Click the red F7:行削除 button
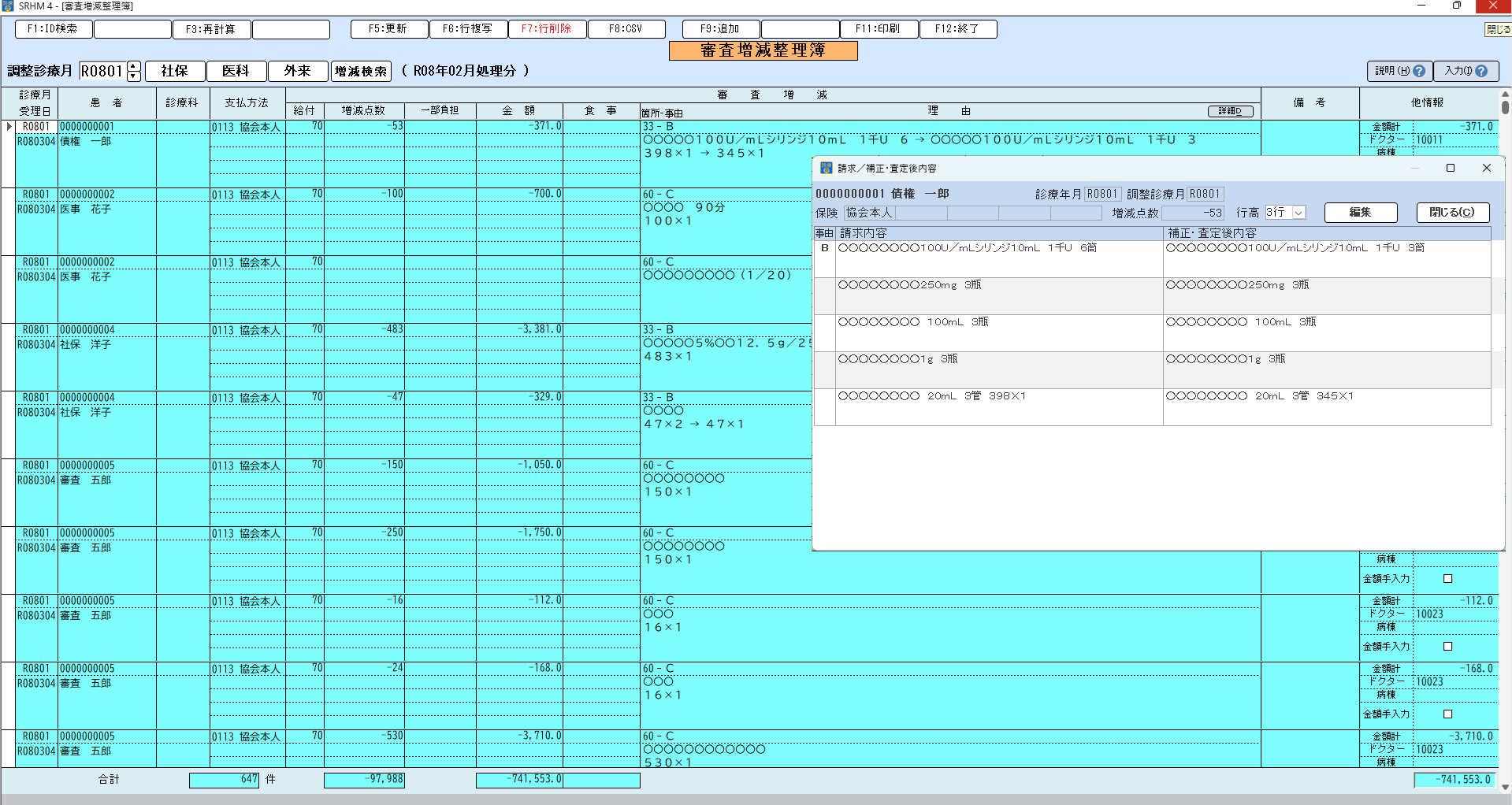Viewport: 1512px width, 805px height. click(x=547, y=29)
